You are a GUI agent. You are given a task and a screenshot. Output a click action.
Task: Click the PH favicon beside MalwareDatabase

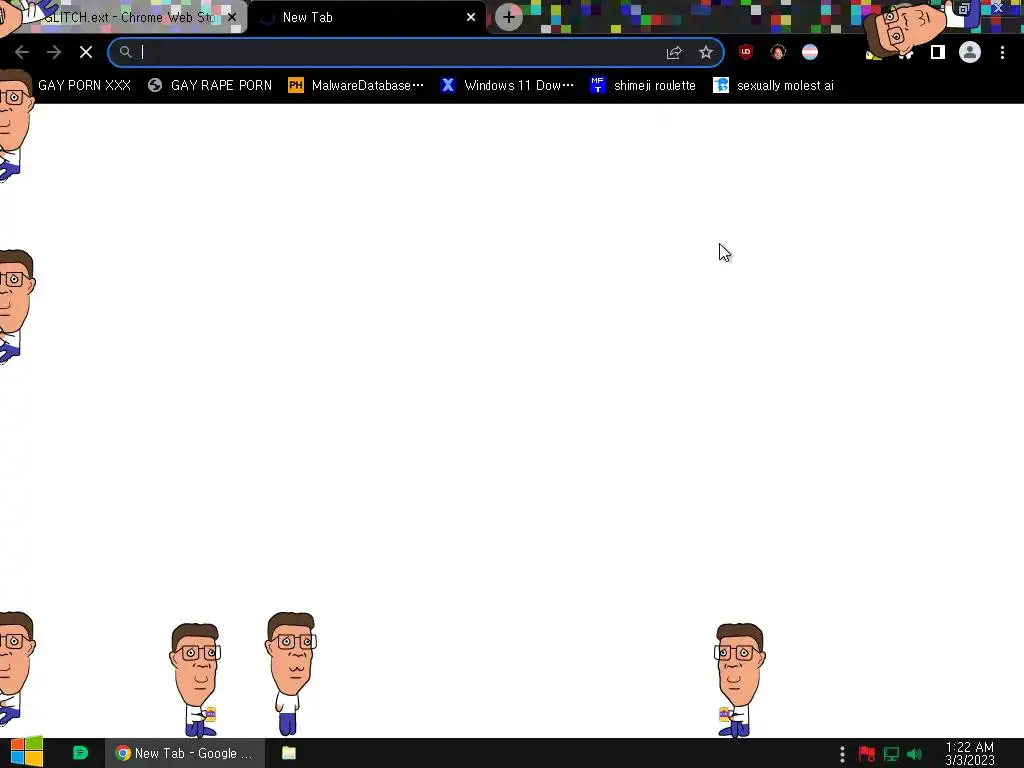click(x=296, y=86)
